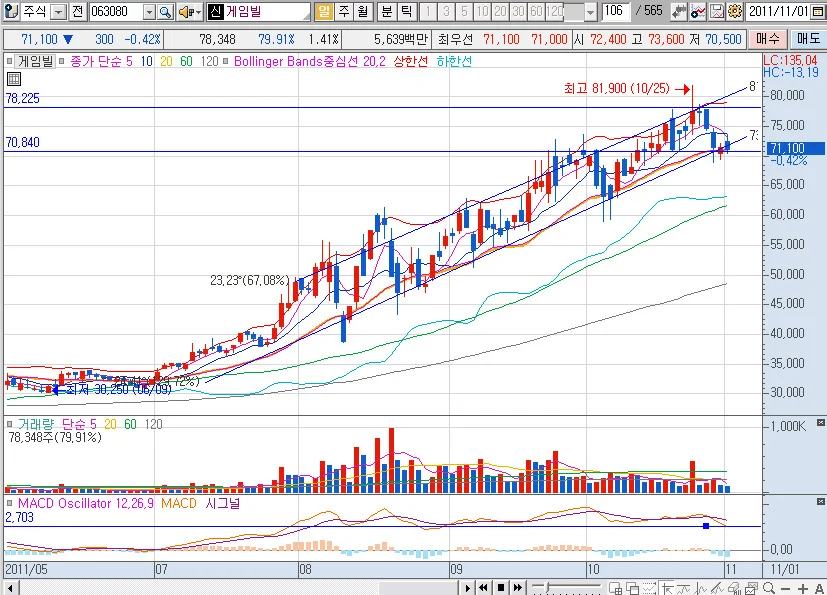
Task: Click the 거래량 volume indicator label
Action: [x=36, y=425]
